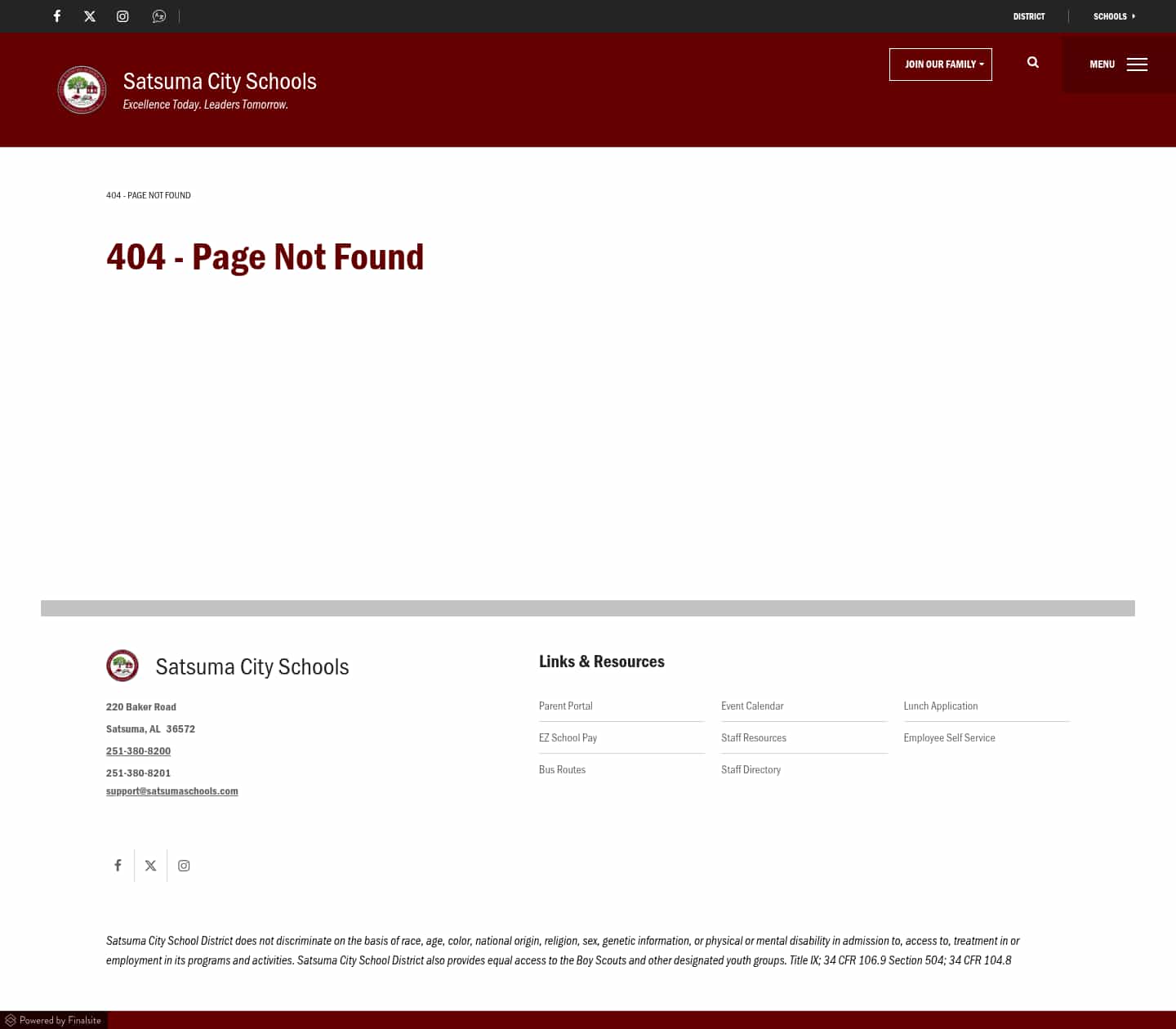Open Instagram from the top social bar
The height and width of the screenshot is (1029, 1176).
[x=122, y=16]
